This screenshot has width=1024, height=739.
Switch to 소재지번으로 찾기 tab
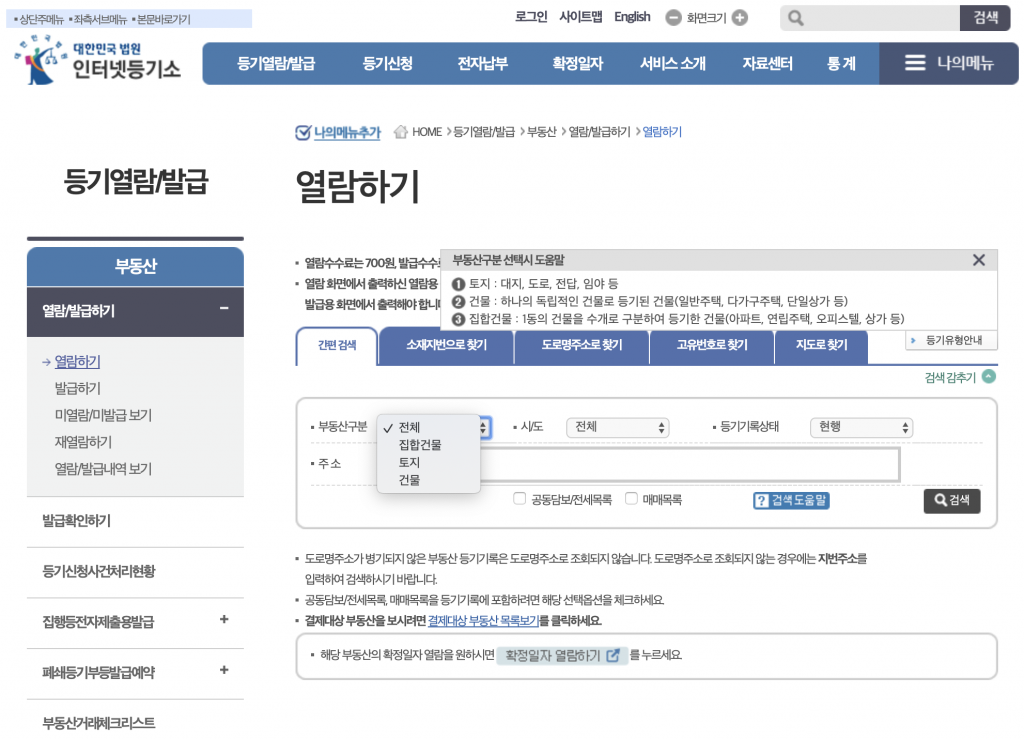[447, 345]
